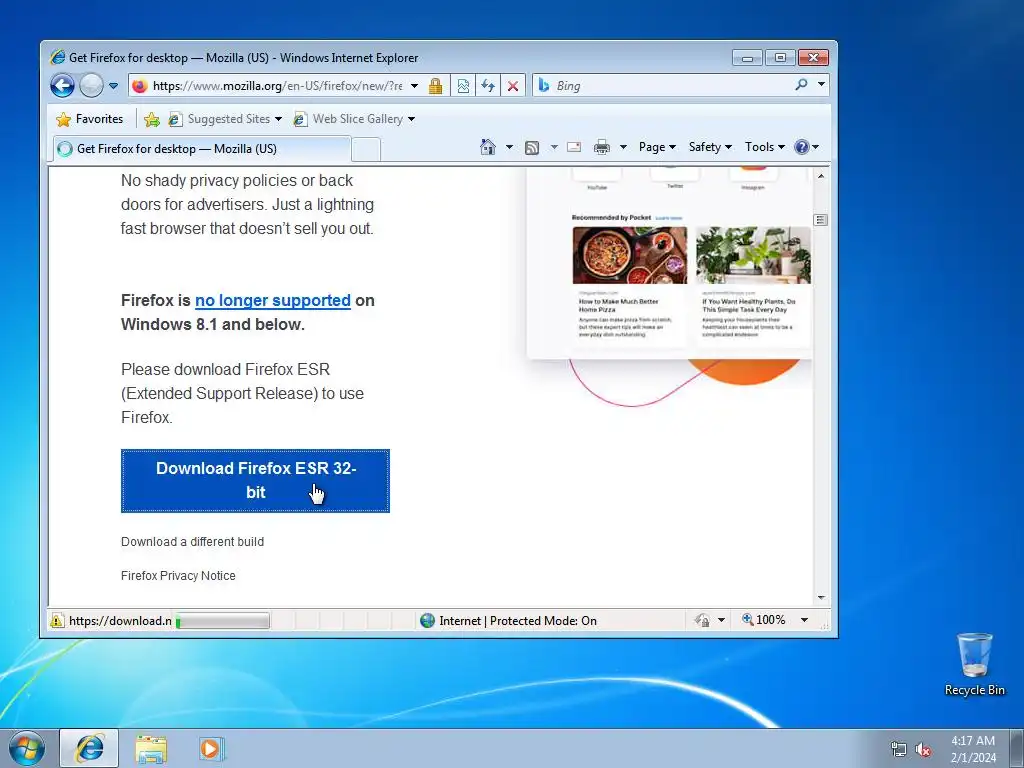Click the houseplants article thumbnail
The image size is (1024, 768).
tap(753, 255)
